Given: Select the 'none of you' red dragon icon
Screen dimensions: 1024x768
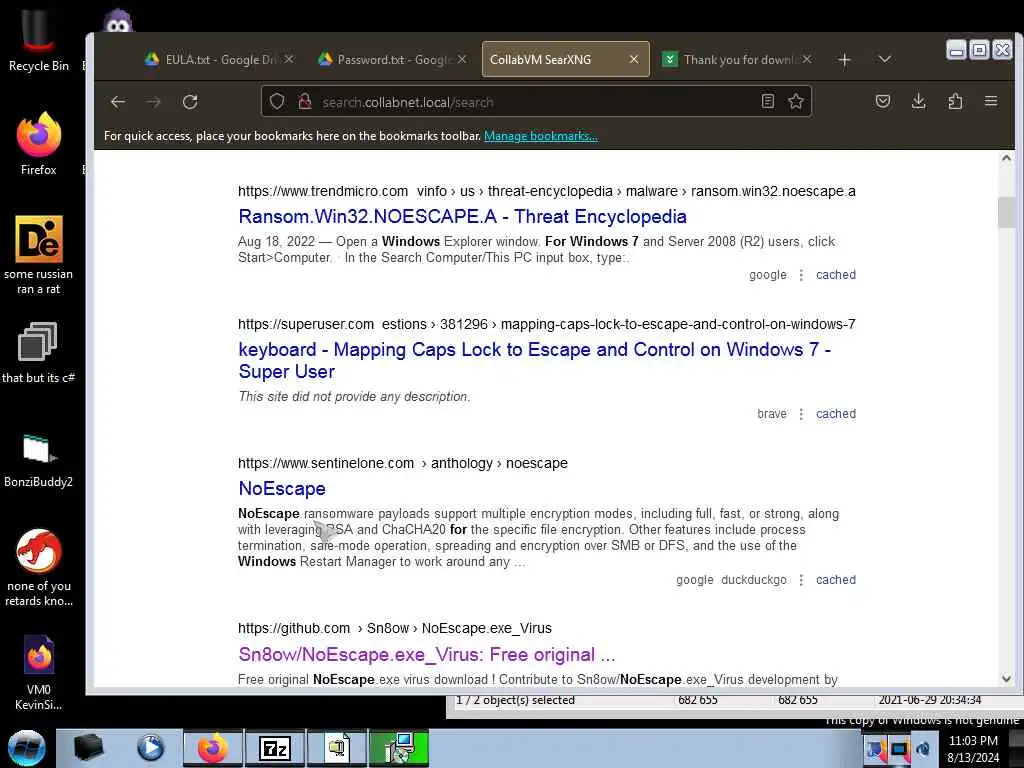Looking at the screenshot, I should (39, 567).
